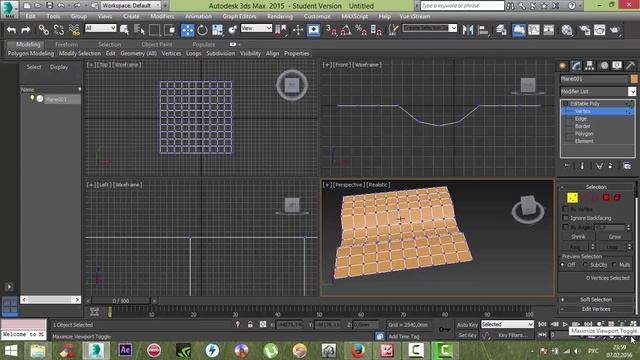The height and width of the screenshot is (360, 640).
Task: Open the Modifiers menu
Action: pyautogui.click(x=162, y=16)
